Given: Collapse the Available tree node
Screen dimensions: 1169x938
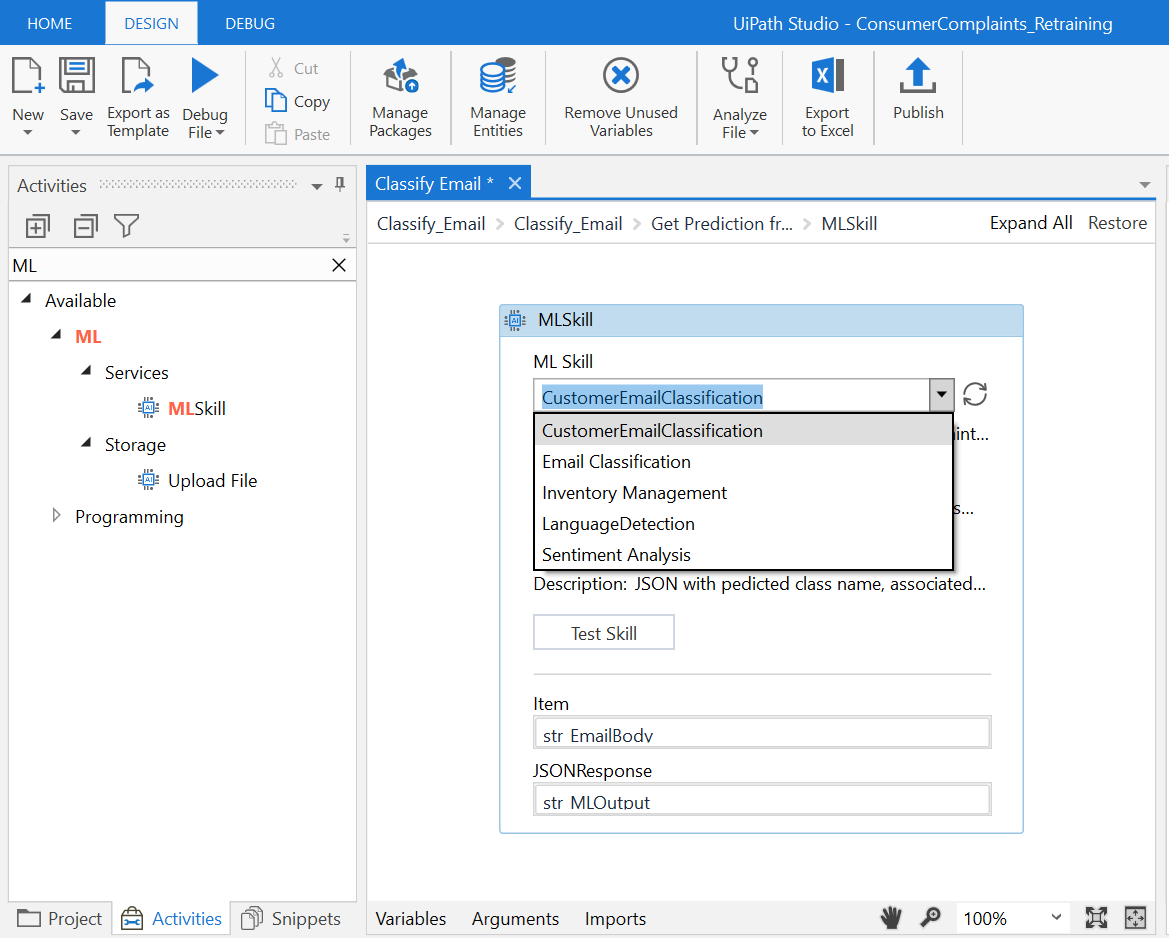Looking at the screenshot, I should 27,299.
